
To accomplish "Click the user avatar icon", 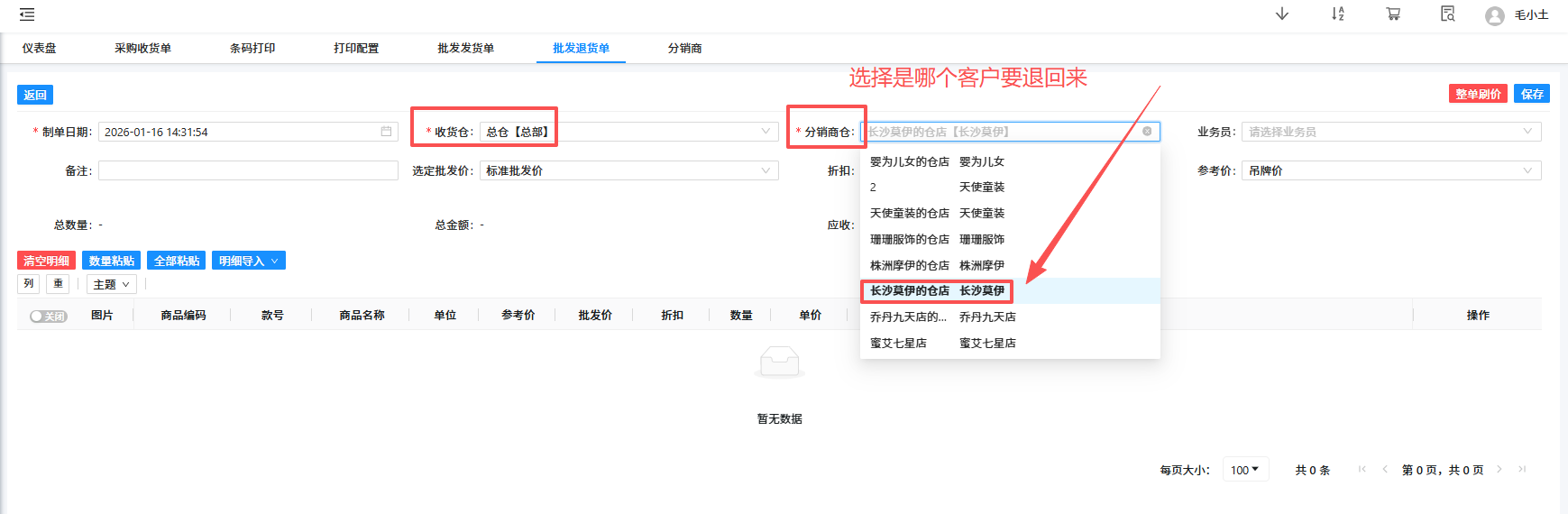I will (x=1494, y=15).
